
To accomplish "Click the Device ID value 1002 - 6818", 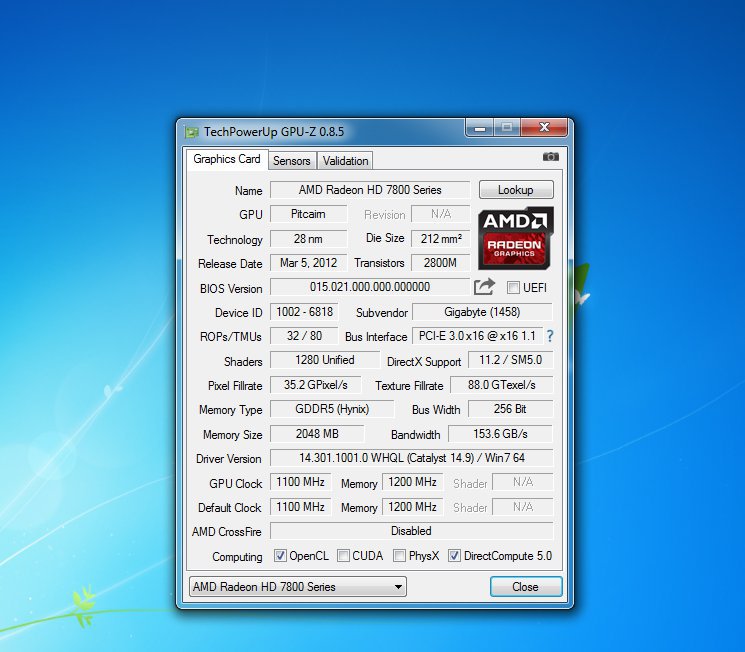I will (304, 312).
